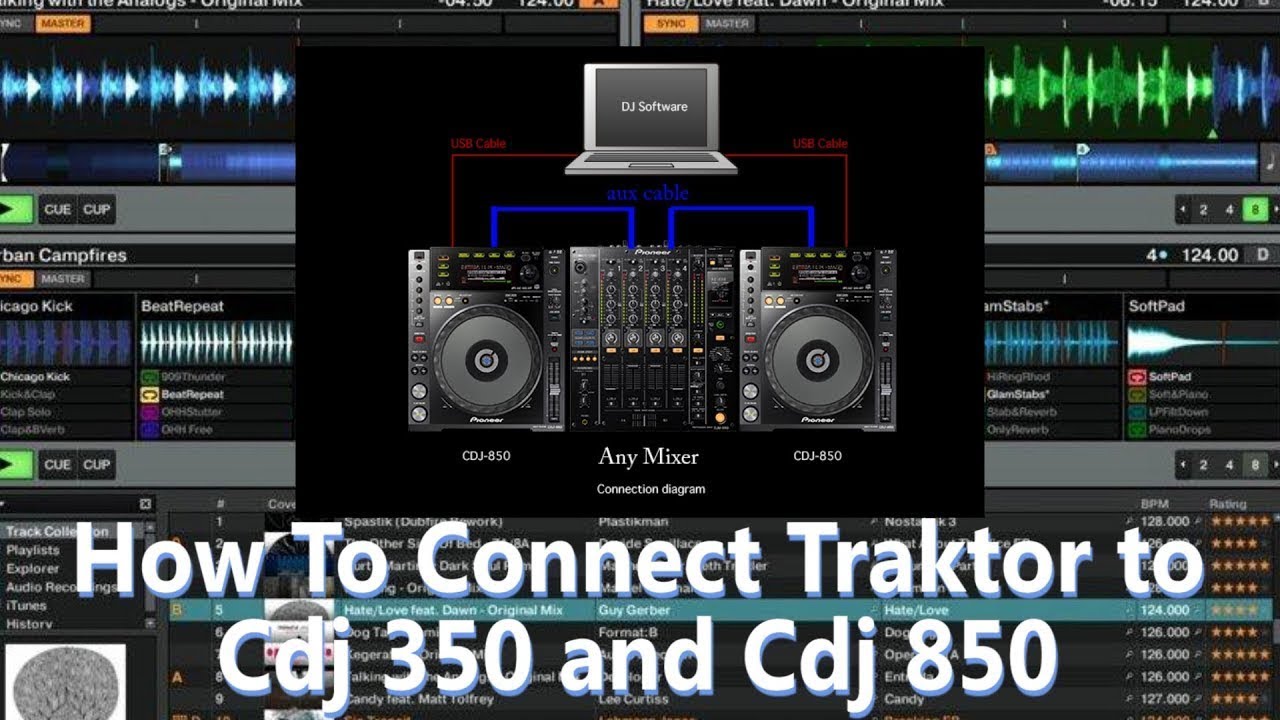Set loop size 4 on upper right deck
Viewport: 1280px width, 720px height.
click(x=1229, y=210)
